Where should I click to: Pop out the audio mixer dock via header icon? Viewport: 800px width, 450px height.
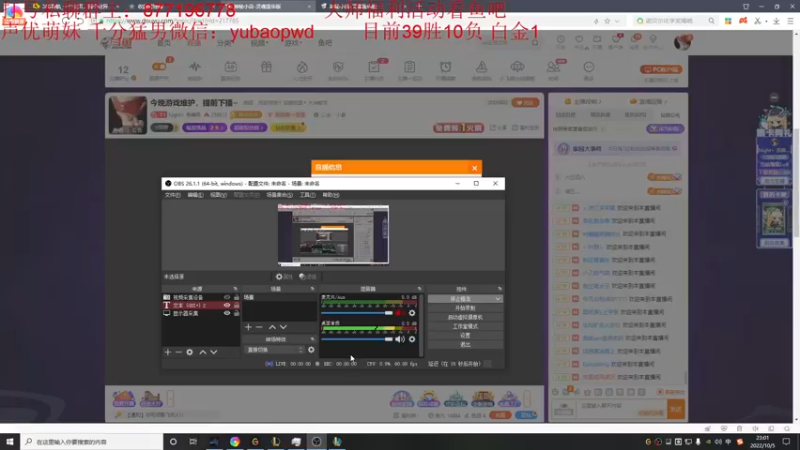tap(419, 289)
